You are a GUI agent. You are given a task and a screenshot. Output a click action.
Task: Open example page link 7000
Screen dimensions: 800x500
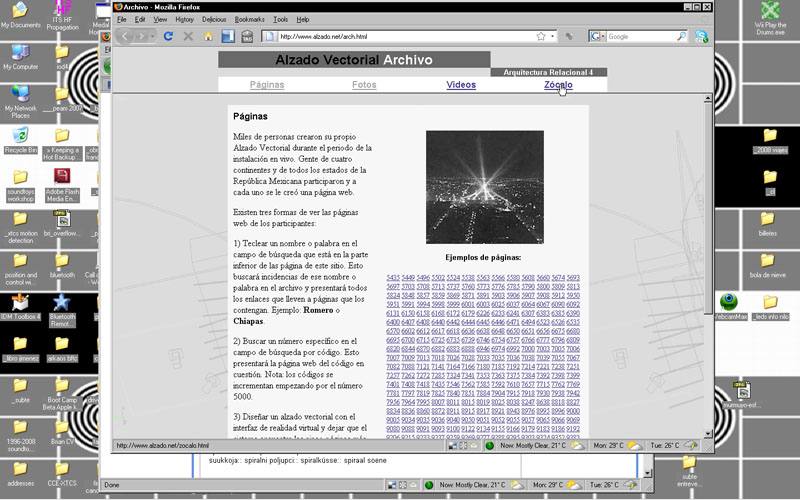[x=528, y=348]
